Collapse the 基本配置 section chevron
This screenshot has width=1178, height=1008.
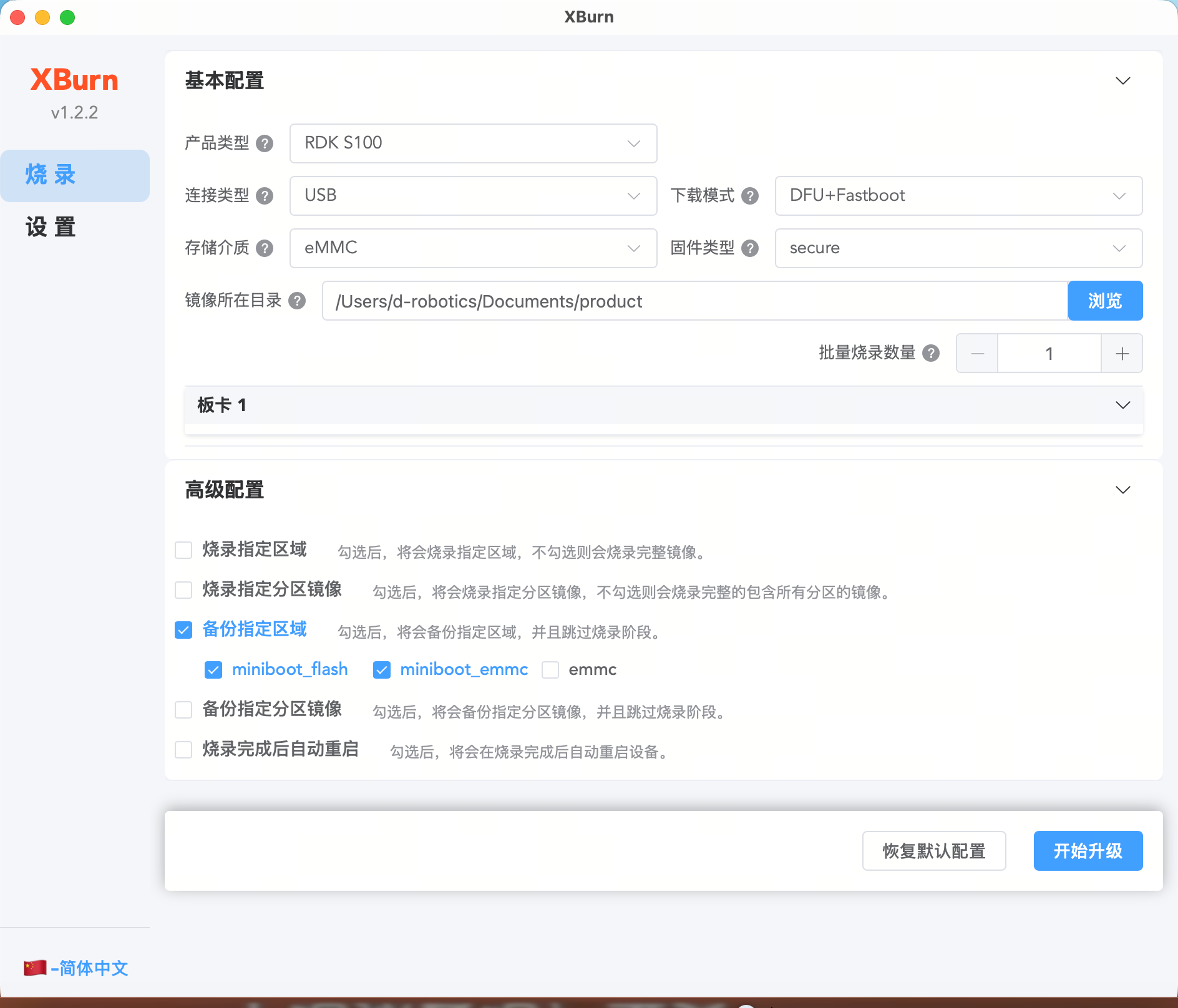(1123, 81)
